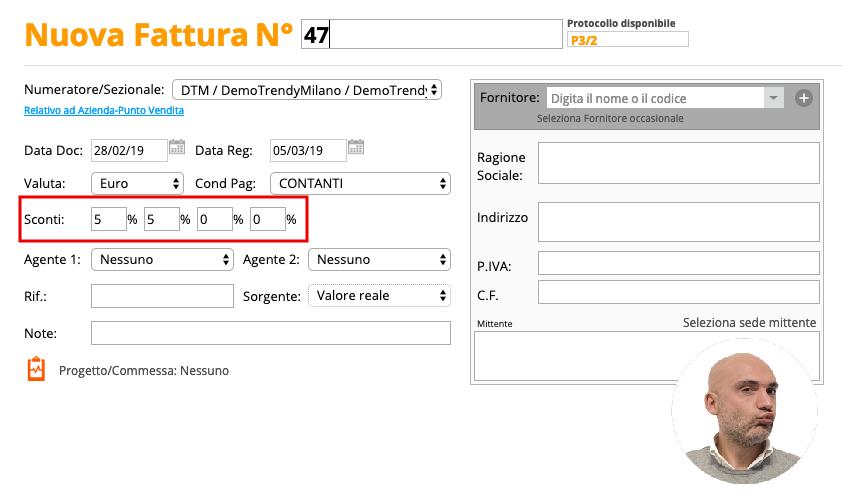Open the Data Reg calendar picker icon

[x=355, y=148]
